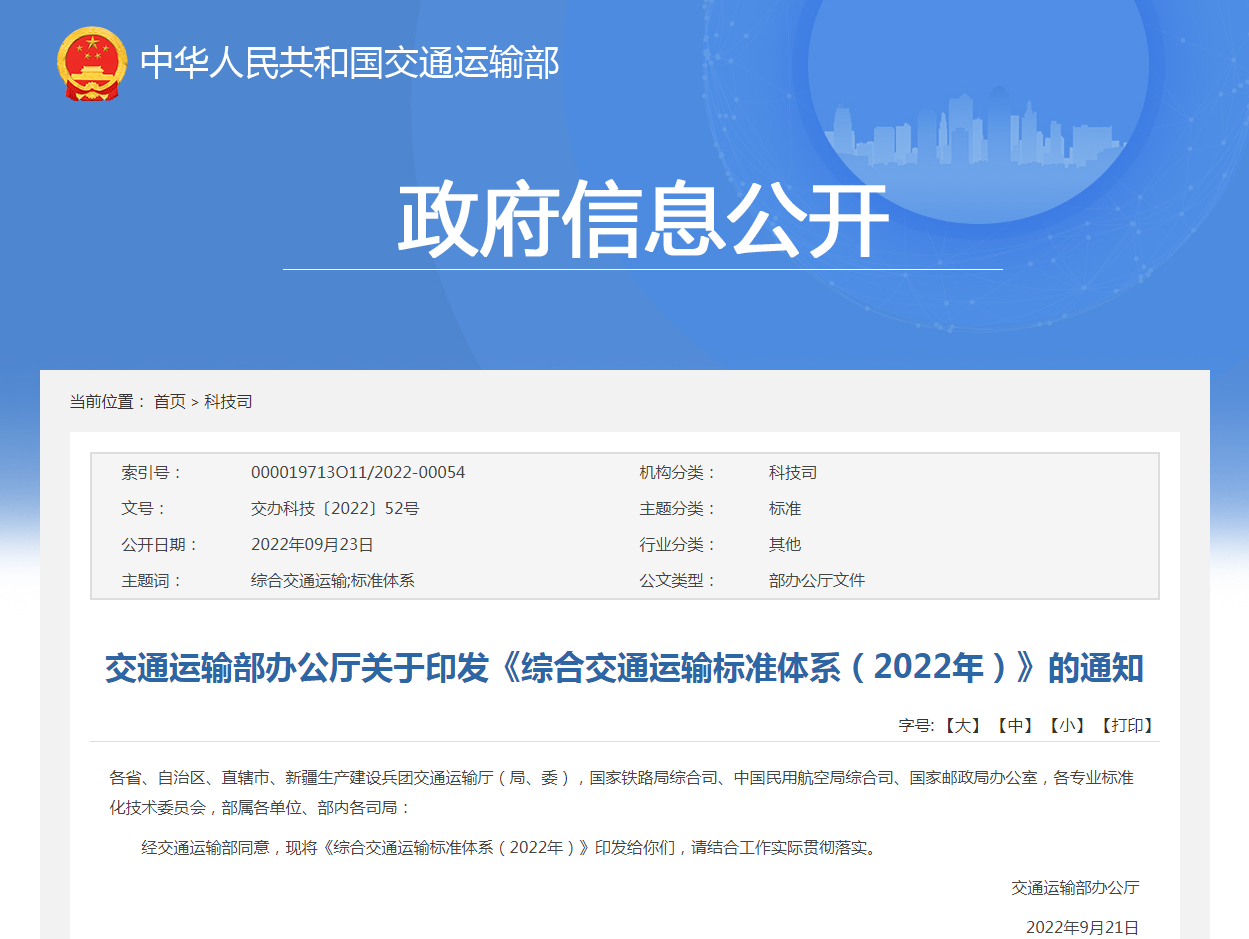Click the index number 000019713O11/2022-00054
The height and width of the screenshot is (939, 1249).
[x=357, y=472]
